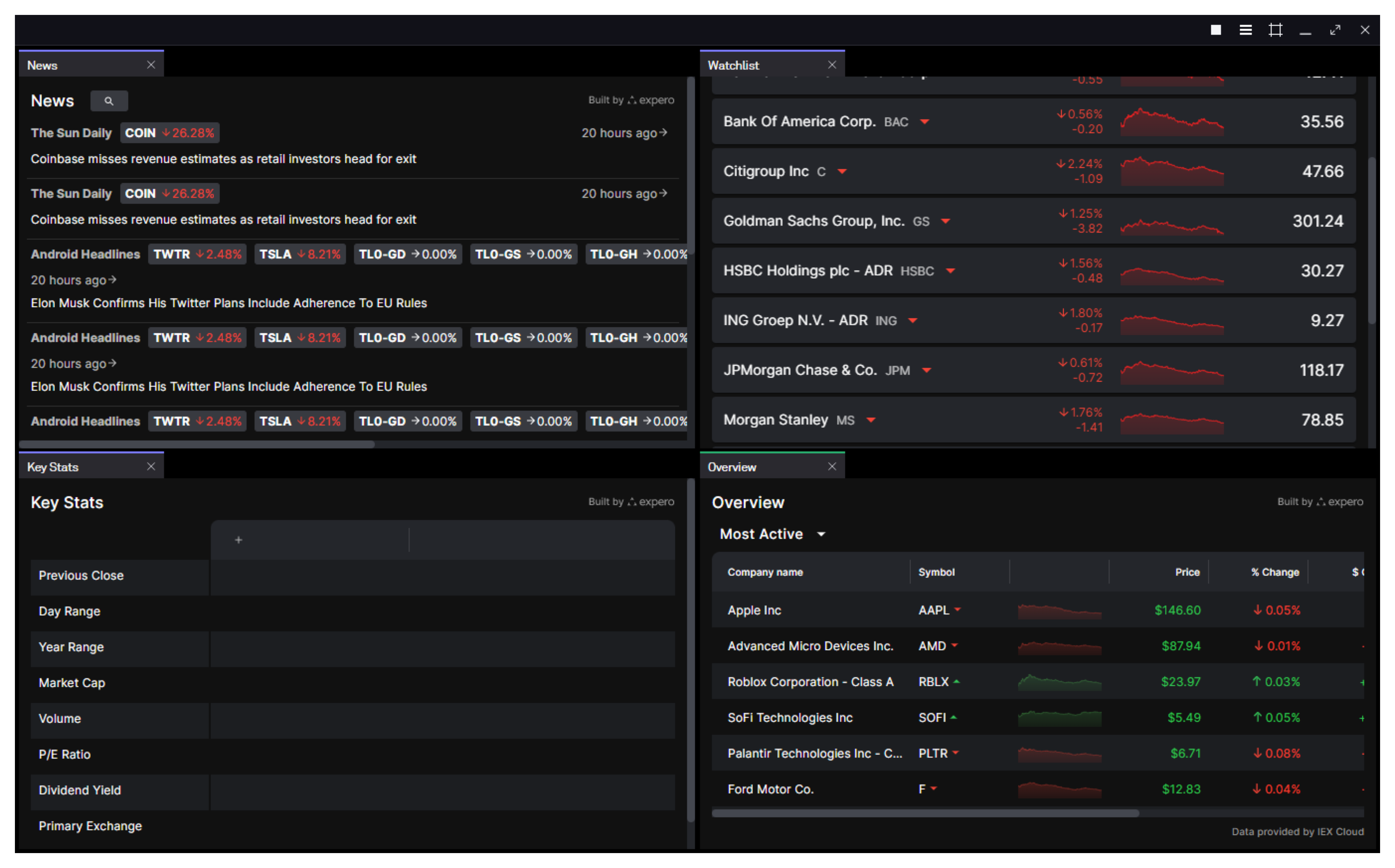This screenshot has width=1395, height=868.
Task: Expand the Goldman Sachs GS dropdown arrow
Action: [946, 221]
